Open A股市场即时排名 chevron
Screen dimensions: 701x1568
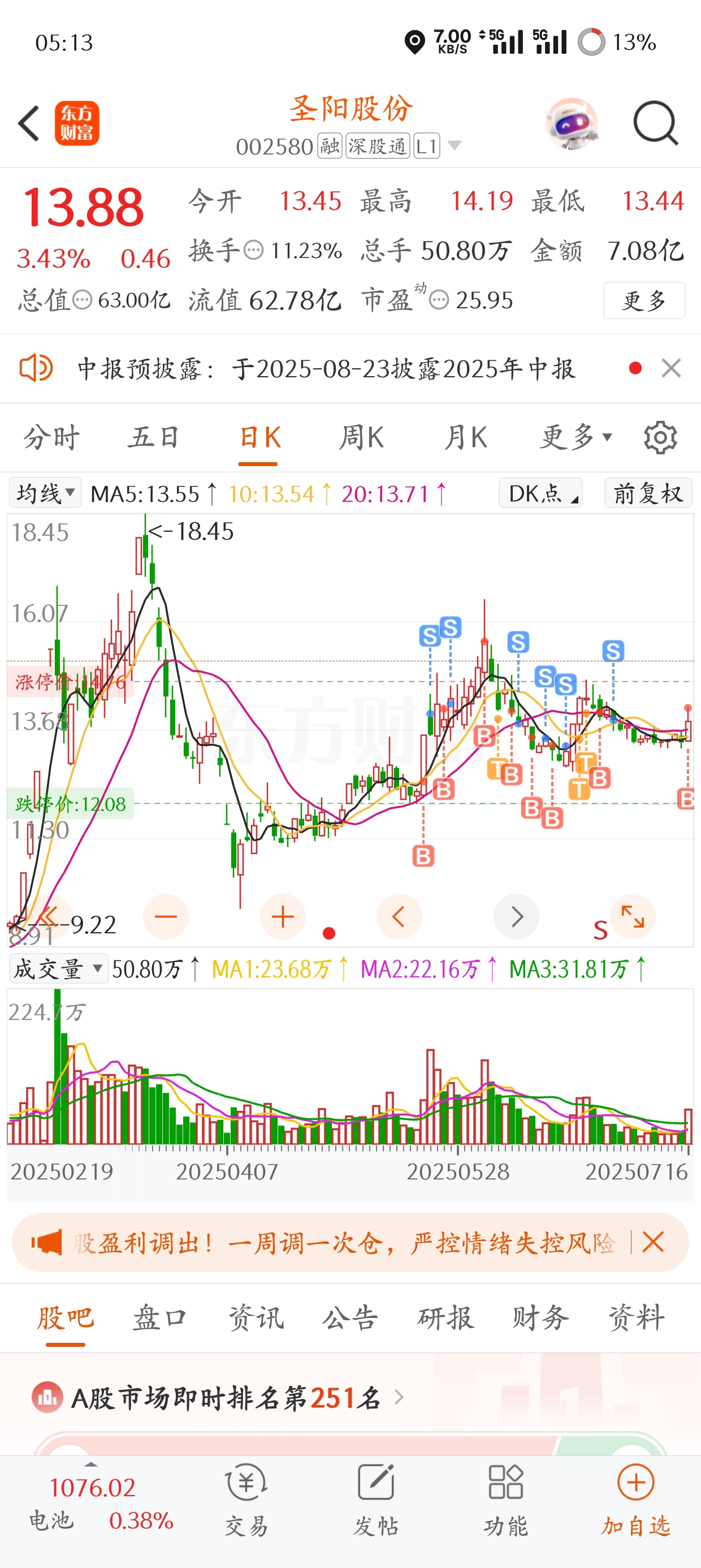click(x=399, y=1397)
